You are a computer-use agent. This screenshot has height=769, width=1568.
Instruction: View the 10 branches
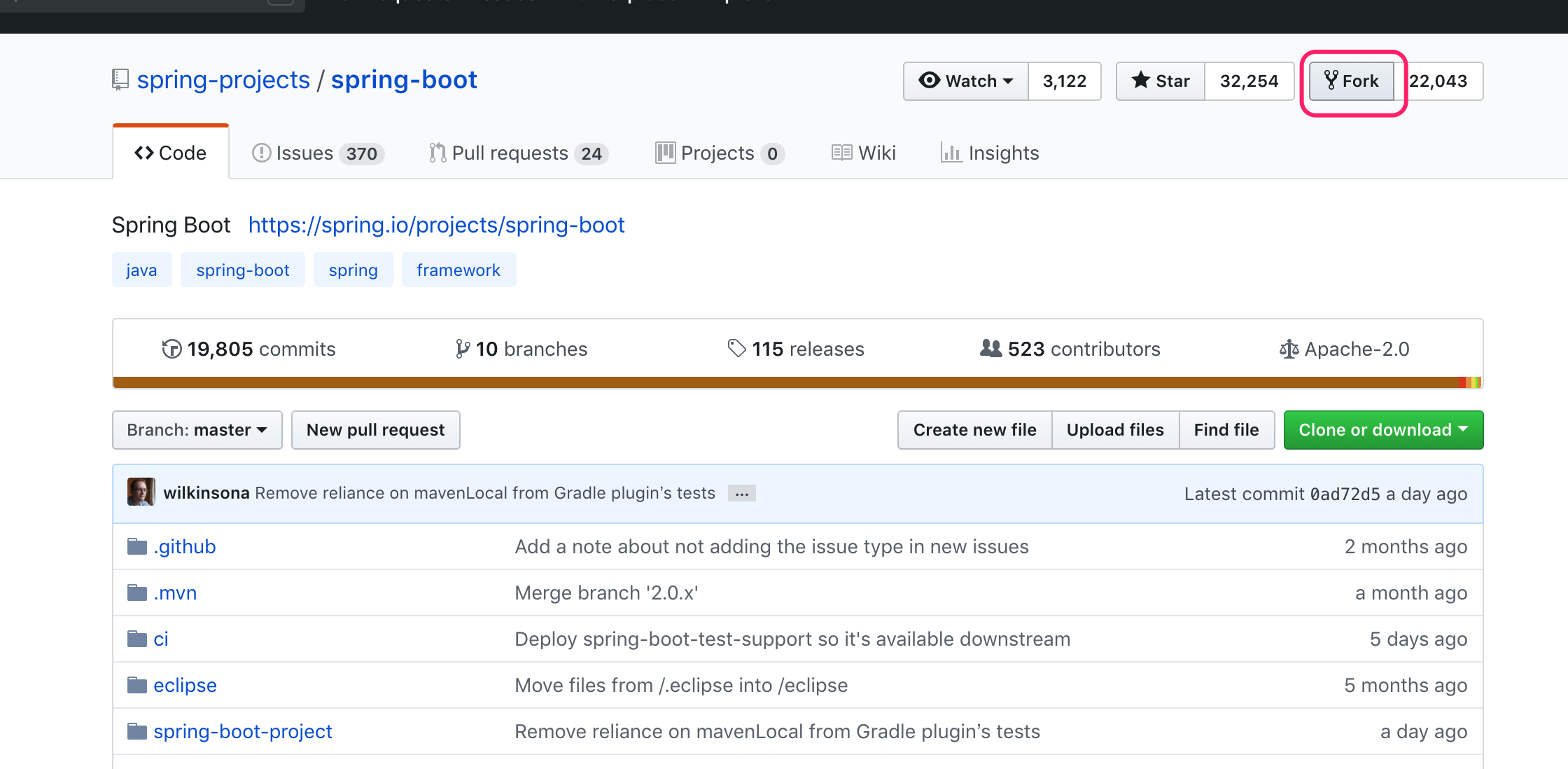coord(521,349)
